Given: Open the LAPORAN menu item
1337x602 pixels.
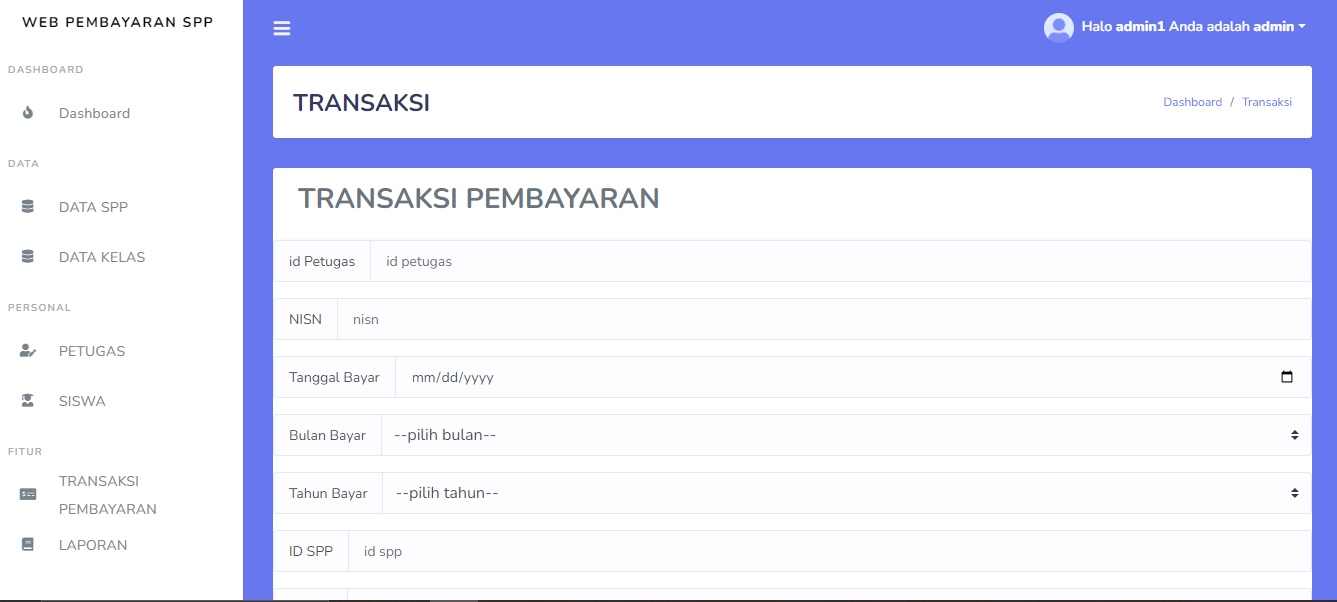Looking at the screenshot, I should point(93,544).
